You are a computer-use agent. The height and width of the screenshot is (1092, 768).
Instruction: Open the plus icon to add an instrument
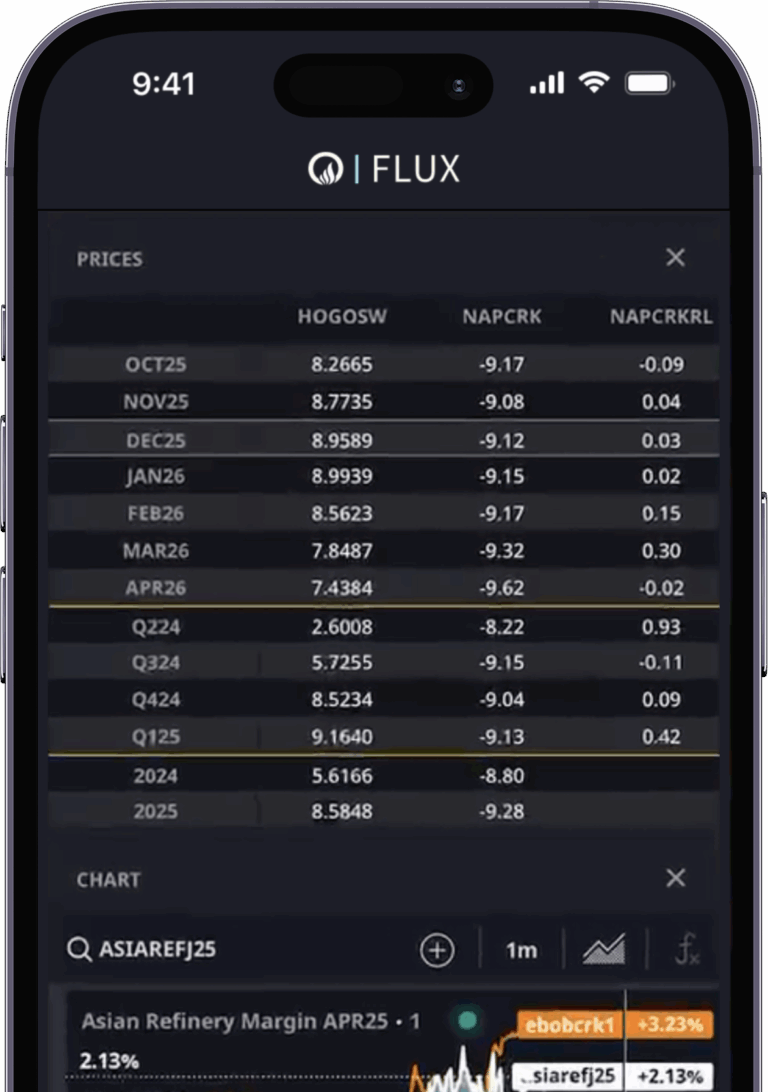point(436,948)
